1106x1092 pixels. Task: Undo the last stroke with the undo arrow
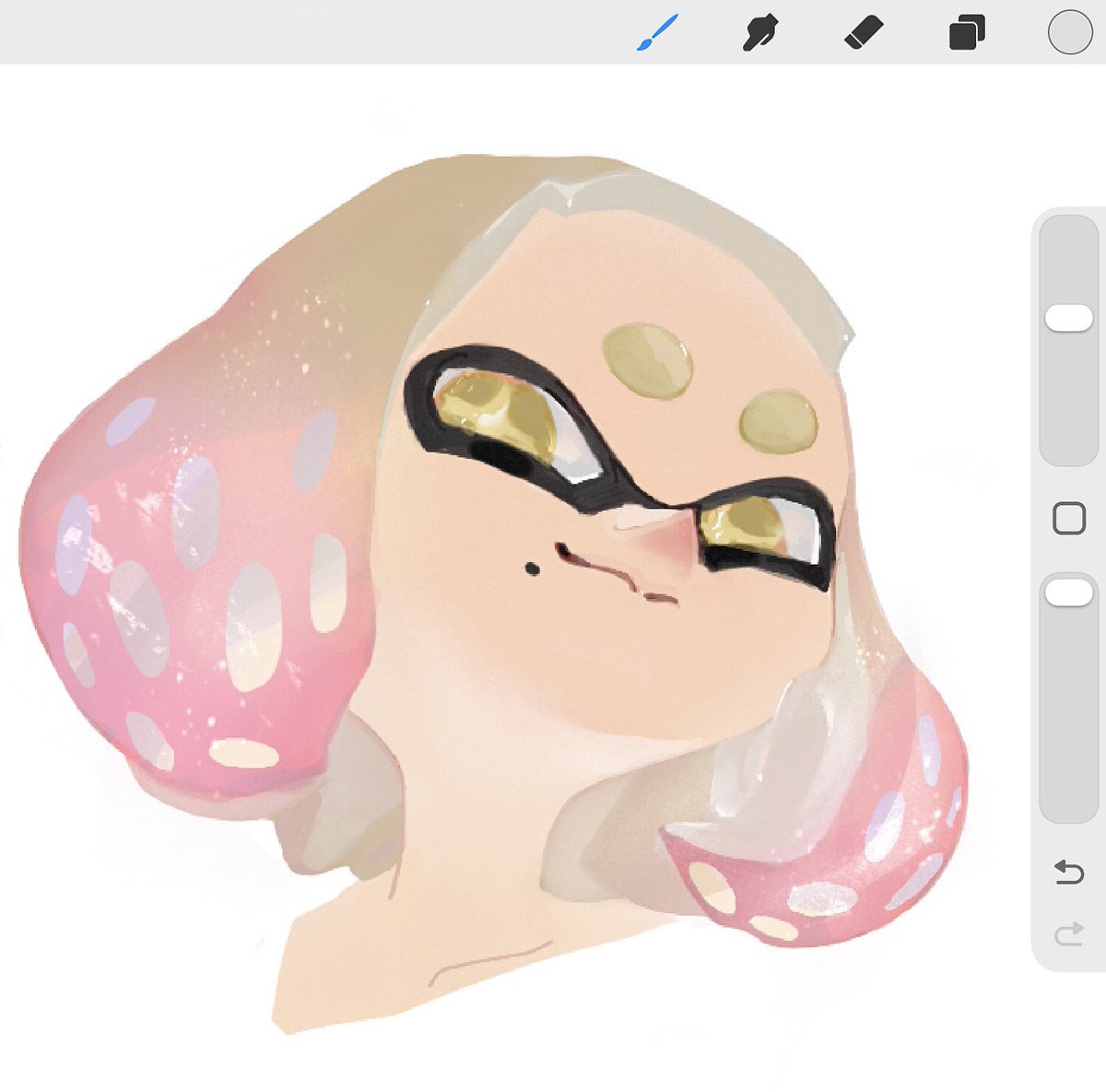(x=1069, y=871)
